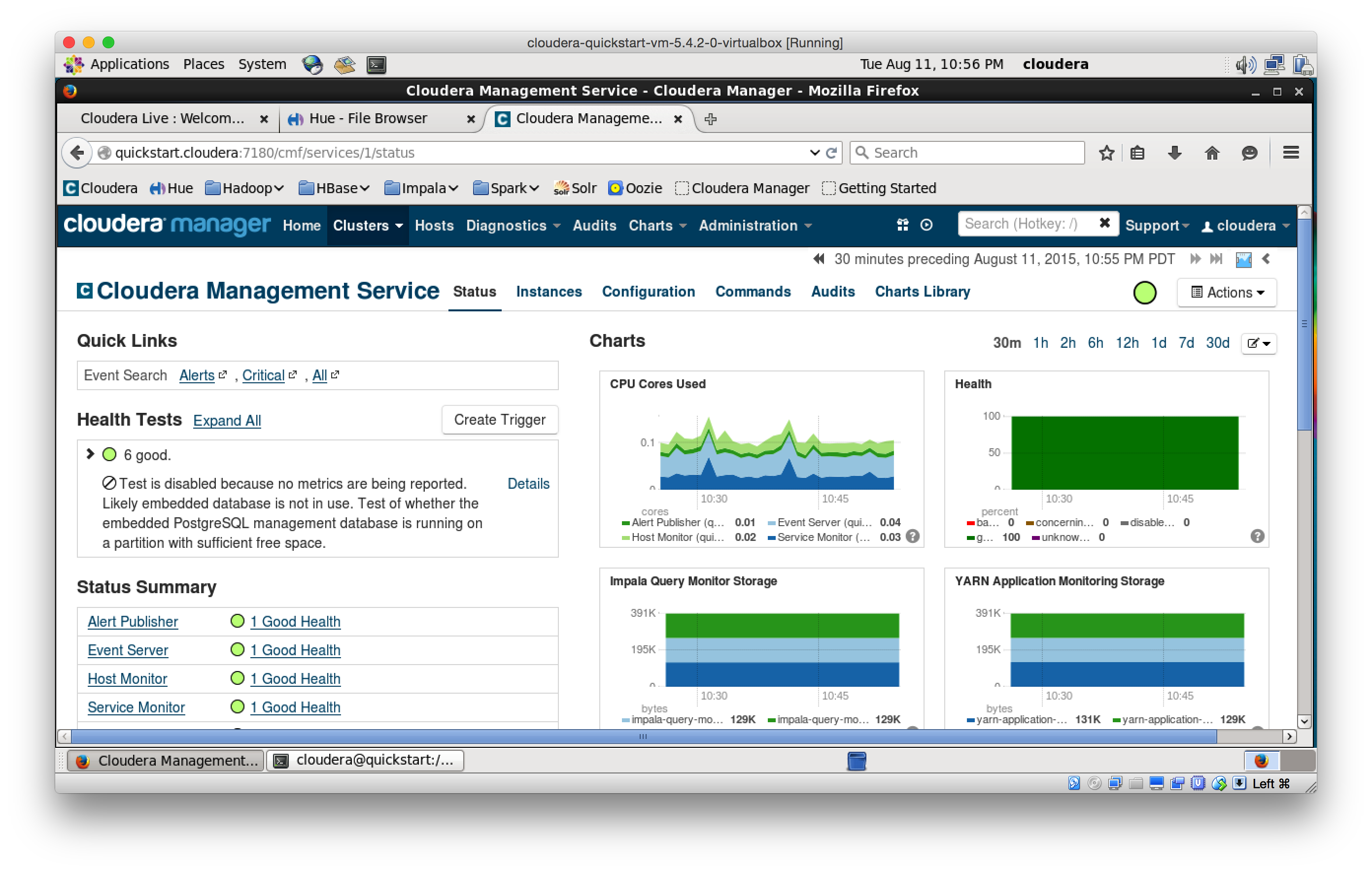Click the Firefox bookmark star icon
Screen dimensions: 1372x872
coord(1106,153)
